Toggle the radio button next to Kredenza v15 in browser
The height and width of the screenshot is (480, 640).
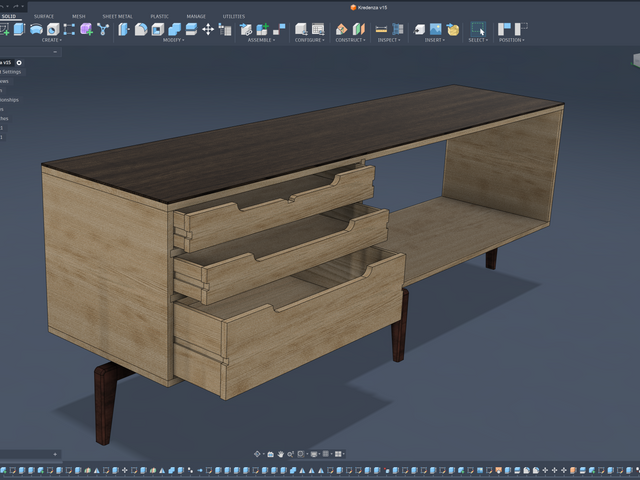pyautogui.click(x=19, y=62)
